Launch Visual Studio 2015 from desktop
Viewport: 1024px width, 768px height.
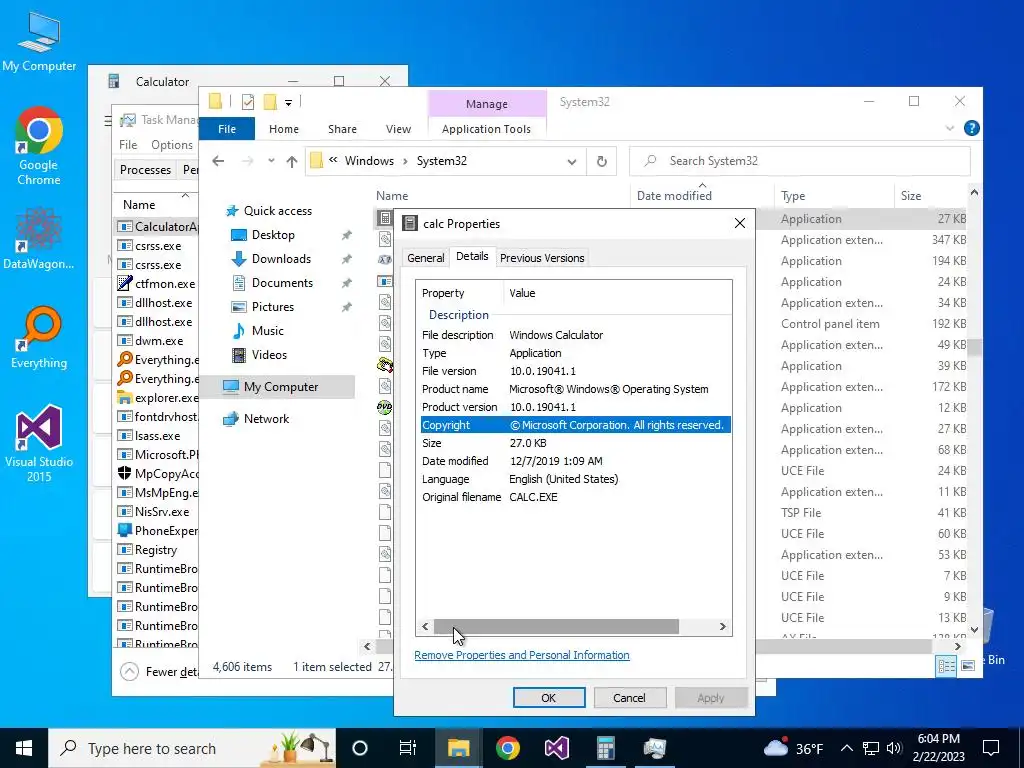(39, 443)
